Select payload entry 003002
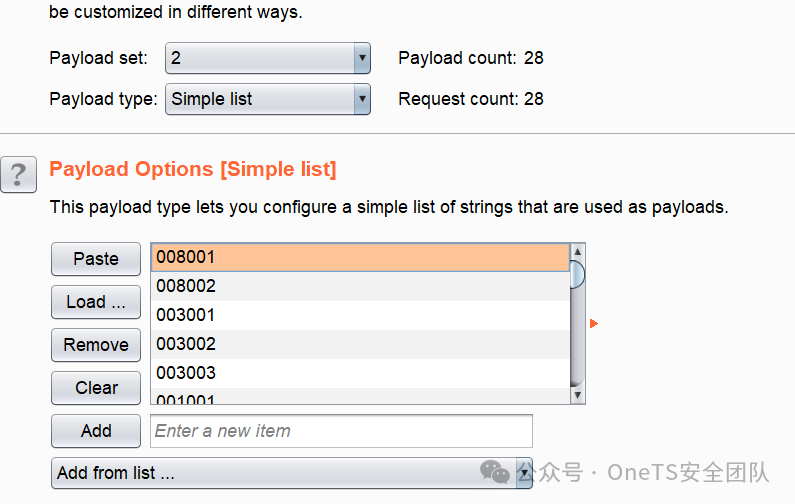The width and height of the screenshot is (795, 504). click(360, 344)
